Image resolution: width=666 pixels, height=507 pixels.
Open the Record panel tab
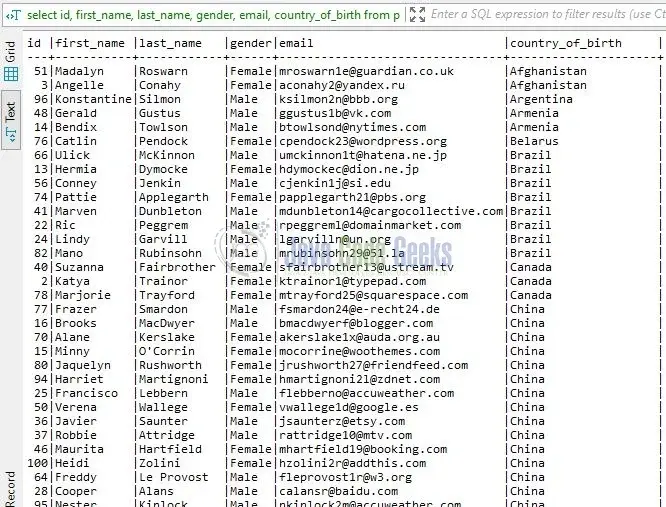pos(11,488)
